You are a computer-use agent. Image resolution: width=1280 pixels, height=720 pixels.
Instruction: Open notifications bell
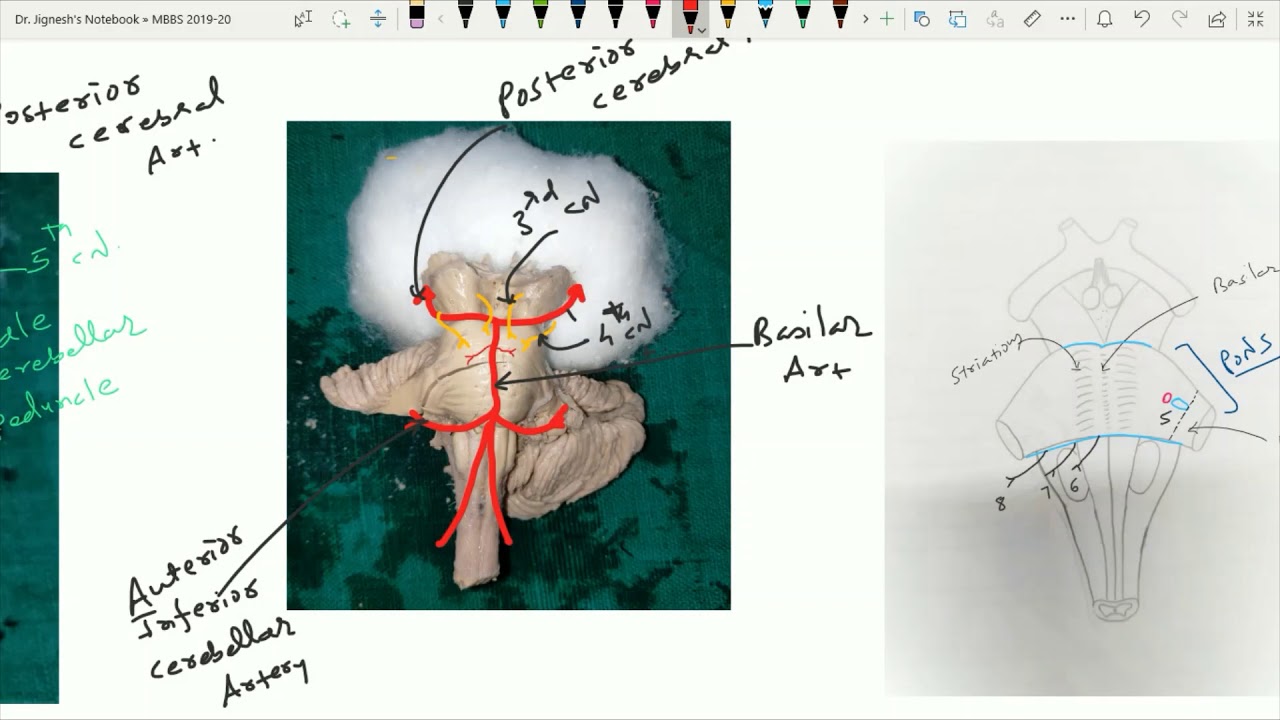[x=1105, y=19]
